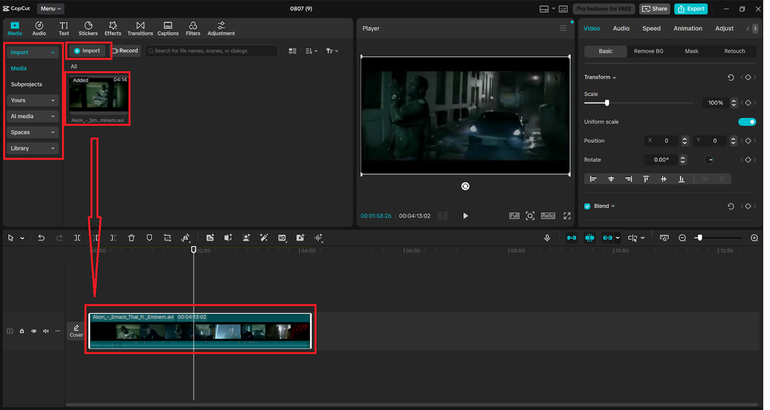Click the Import button in media panel
This screenshot has height=410, width=770.
coord(87,50)
